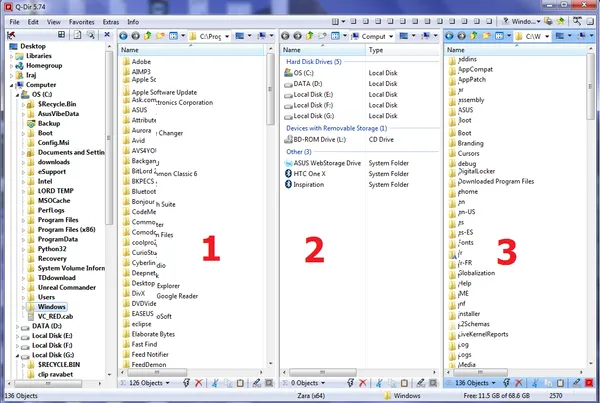Screen dimensions: 600x403
Task: Close the folder tree panel with X
Action: (107, 35)
